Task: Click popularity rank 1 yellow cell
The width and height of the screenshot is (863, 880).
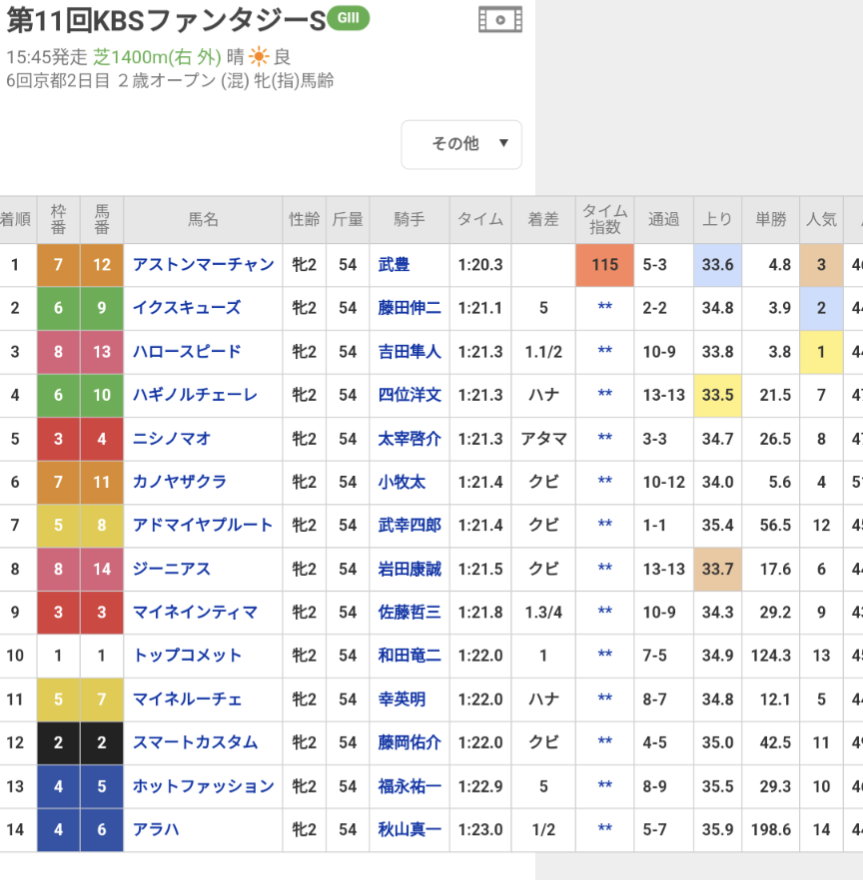Action: [x=821, y=352]
